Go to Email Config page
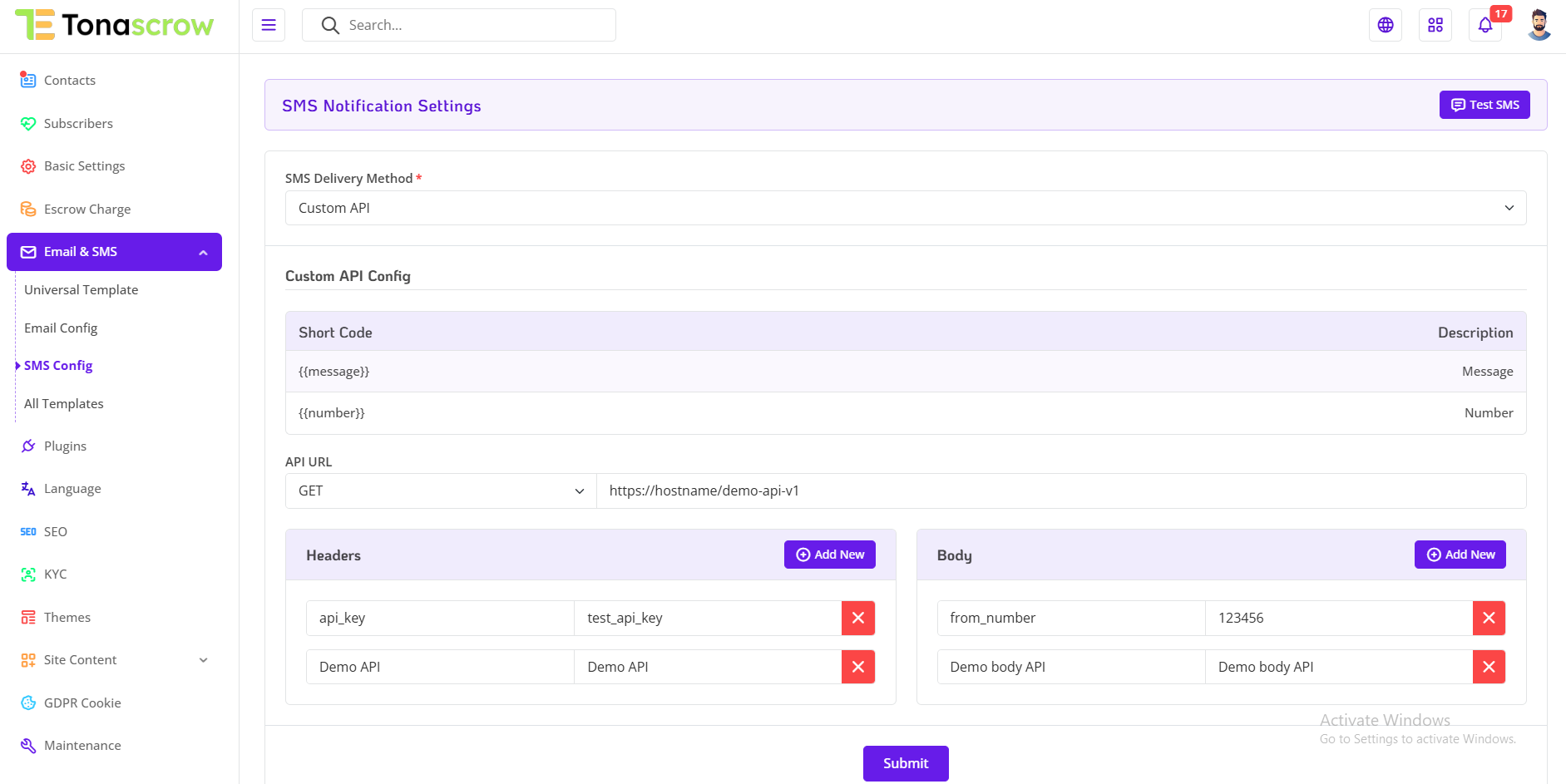 click(x=61, y=328)
